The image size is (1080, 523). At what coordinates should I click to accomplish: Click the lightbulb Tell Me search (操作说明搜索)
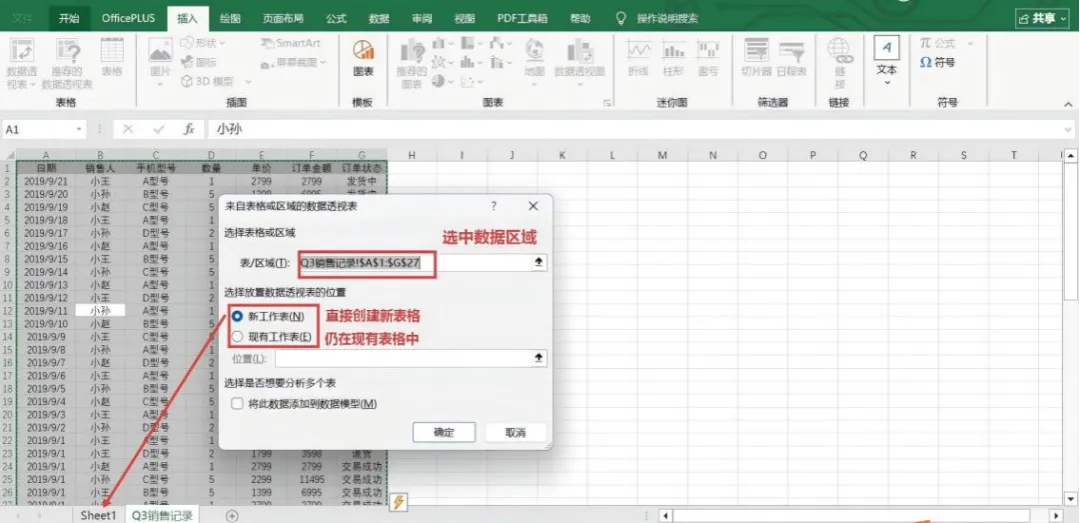[658, 18]
